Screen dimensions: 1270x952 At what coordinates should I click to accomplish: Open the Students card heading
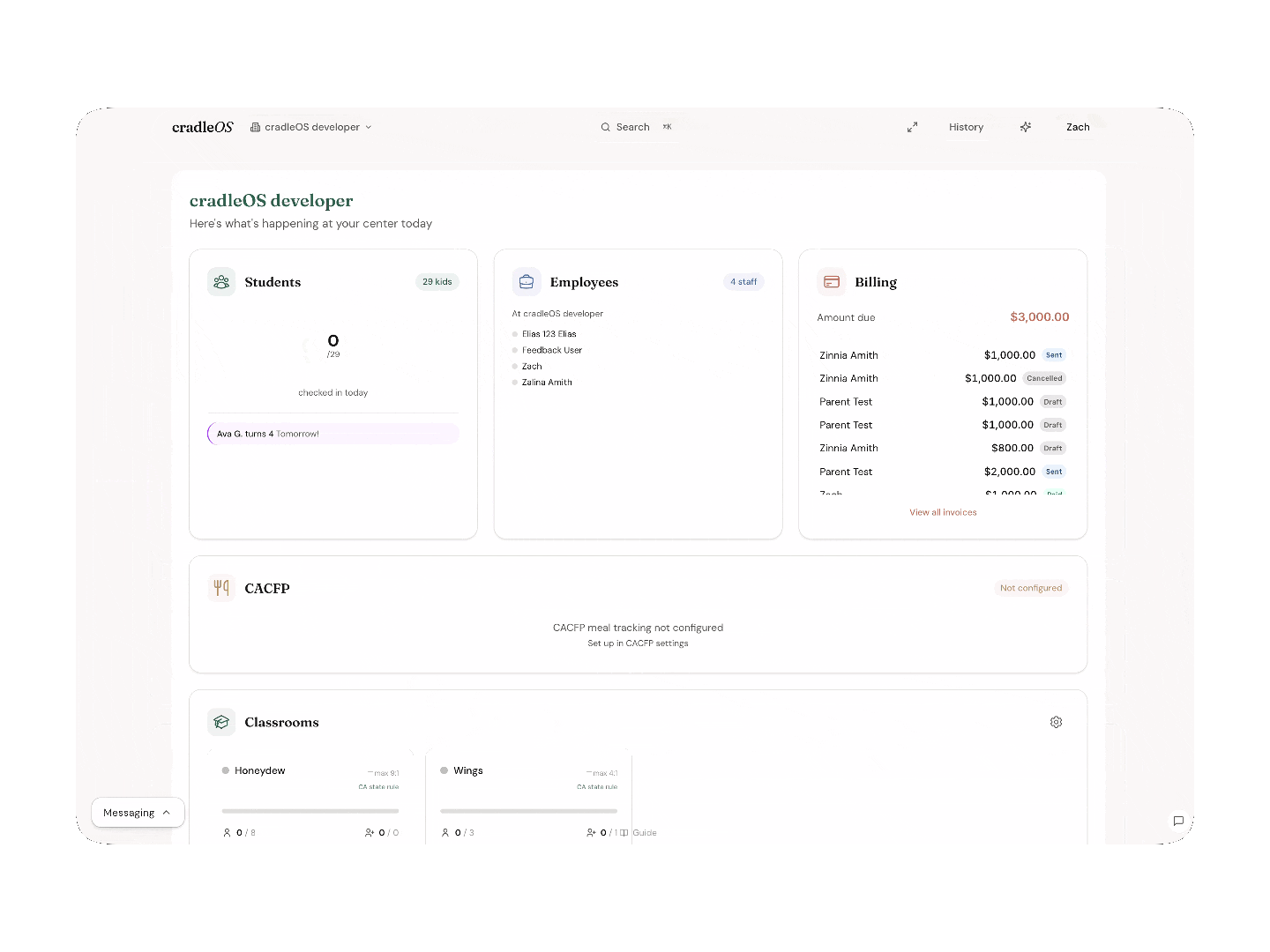[x=273, y=282]
